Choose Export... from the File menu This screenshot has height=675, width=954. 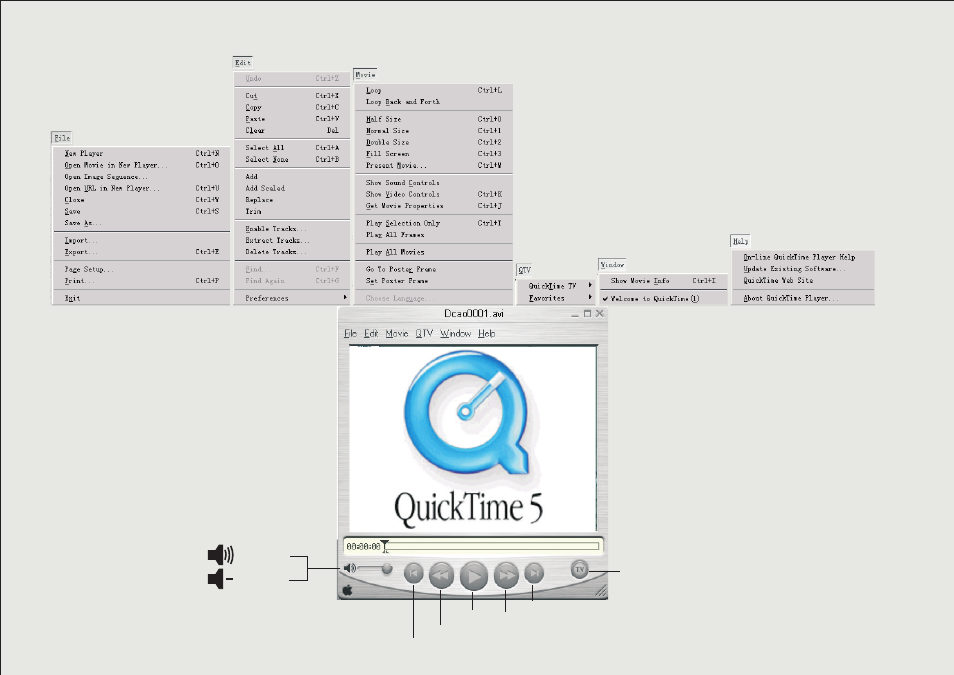pyautogui.click(x=141, y=252)
